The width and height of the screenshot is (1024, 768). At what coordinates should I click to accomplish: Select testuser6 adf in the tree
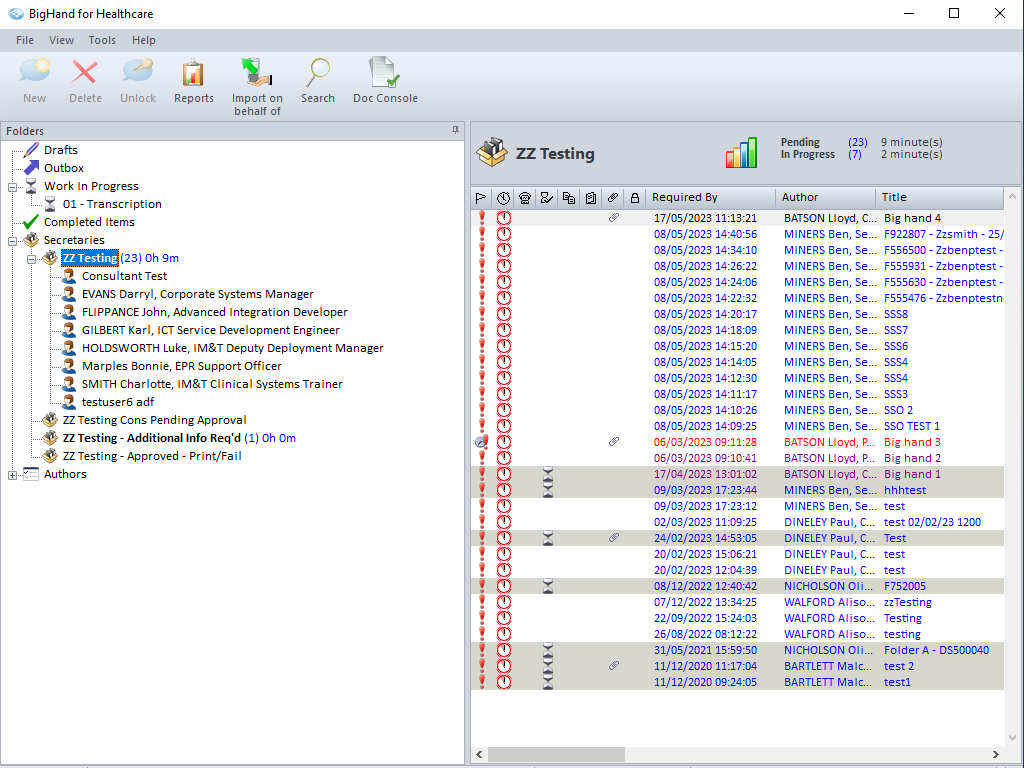point(118,402)
